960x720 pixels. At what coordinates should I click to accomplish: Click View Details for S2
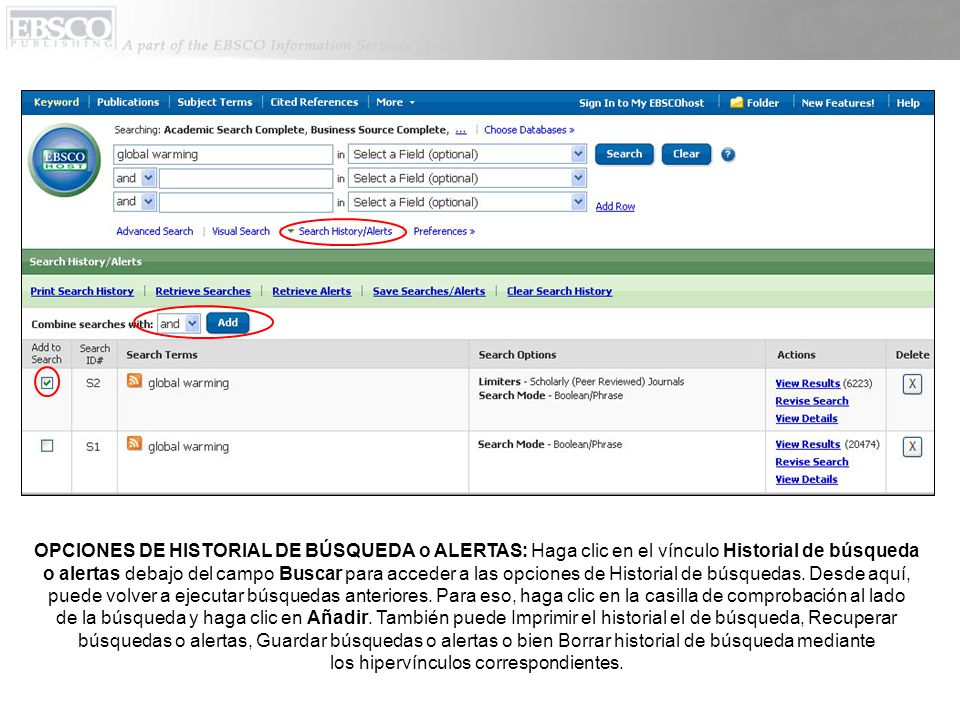tap(806, 419)
